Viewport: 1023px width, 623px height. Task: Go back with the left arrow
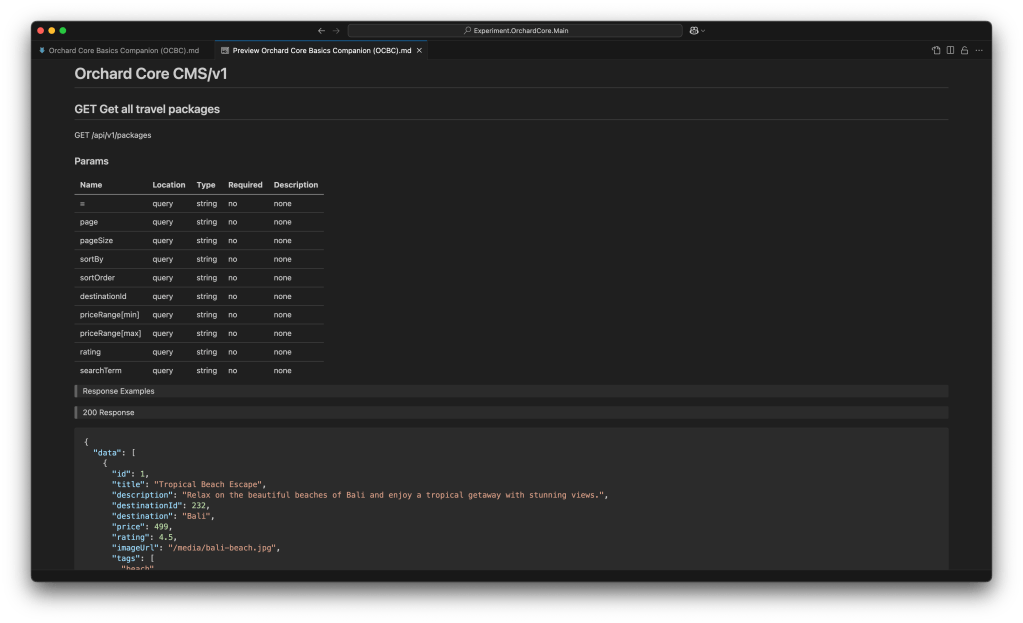(x=321, y=31)
